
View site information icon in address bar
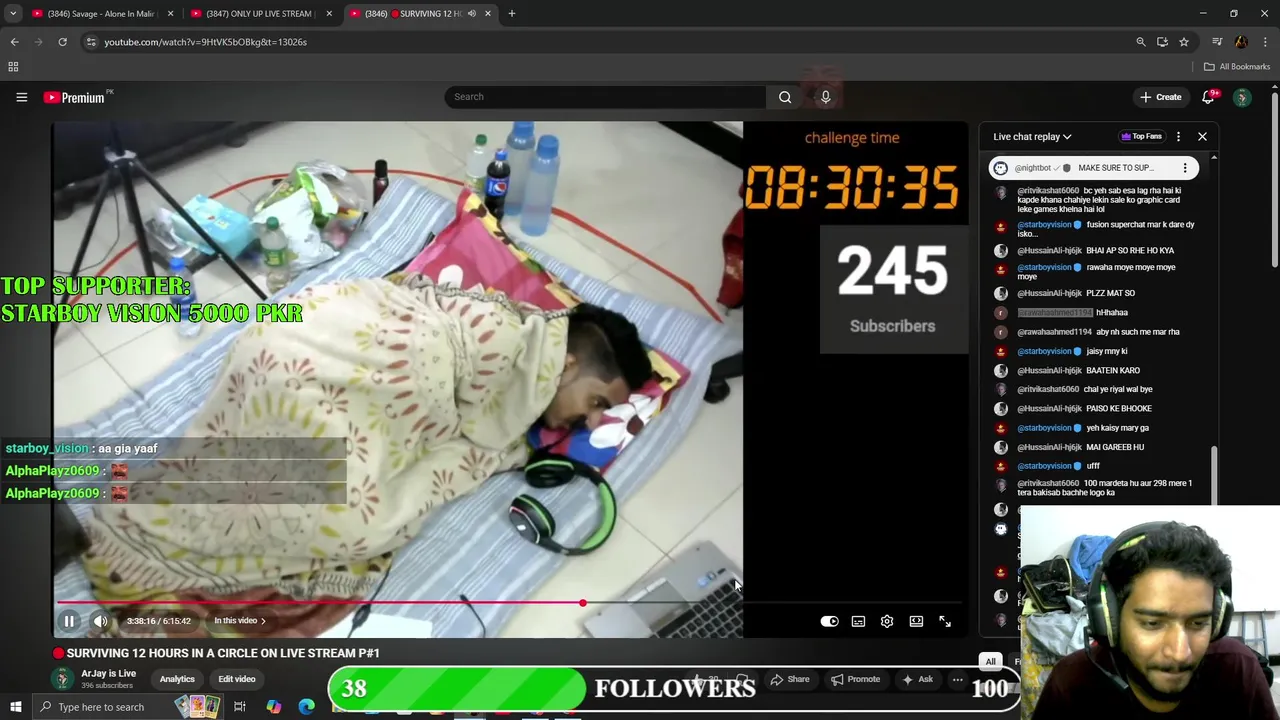[x=91, y=42]
